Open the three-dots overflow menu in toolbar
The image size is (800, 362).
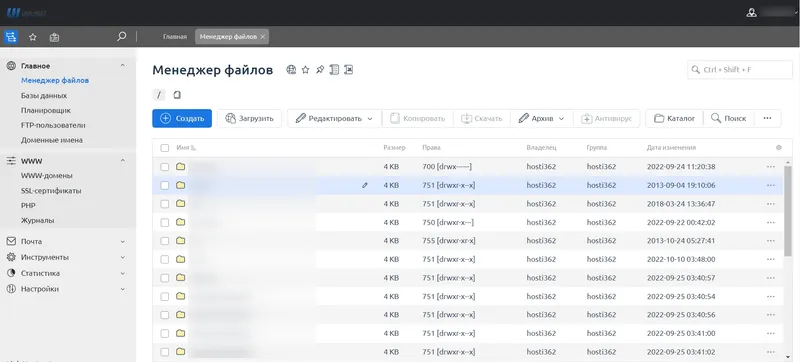[x=767, y=118]
